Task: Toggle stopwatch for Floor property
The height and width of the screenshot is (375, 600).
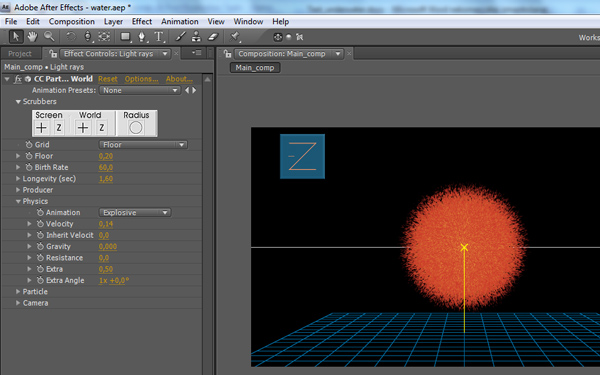Action: (29, 156)
